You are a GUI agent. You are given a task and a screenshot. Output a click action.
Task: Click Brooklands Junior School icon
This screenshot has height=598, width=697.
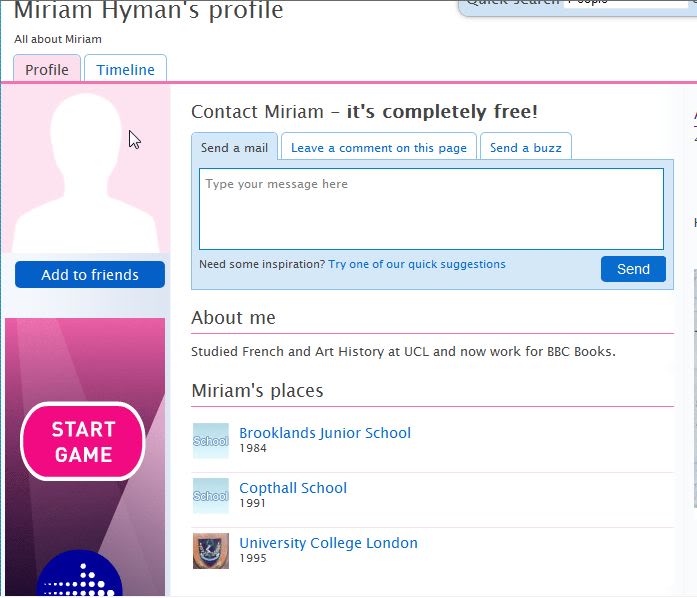click(x=211, y=441)
